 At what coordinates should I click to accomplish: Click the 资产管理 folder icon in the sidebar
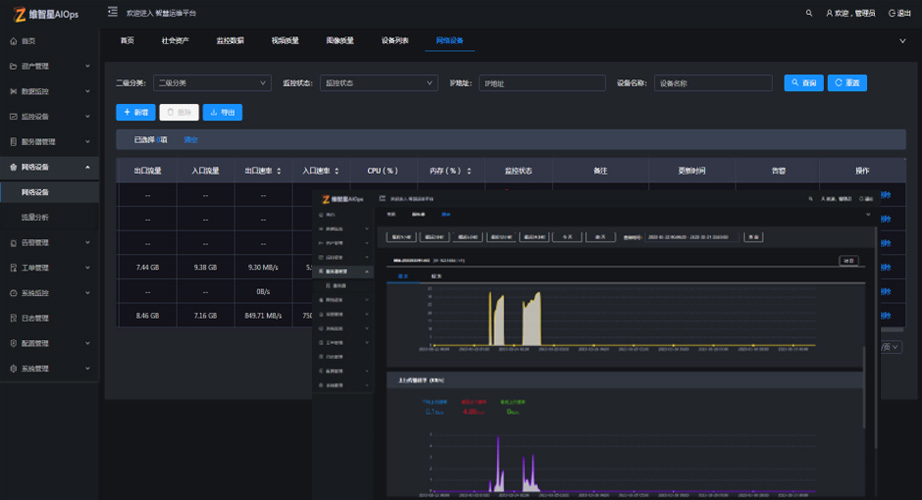(13, 66)
